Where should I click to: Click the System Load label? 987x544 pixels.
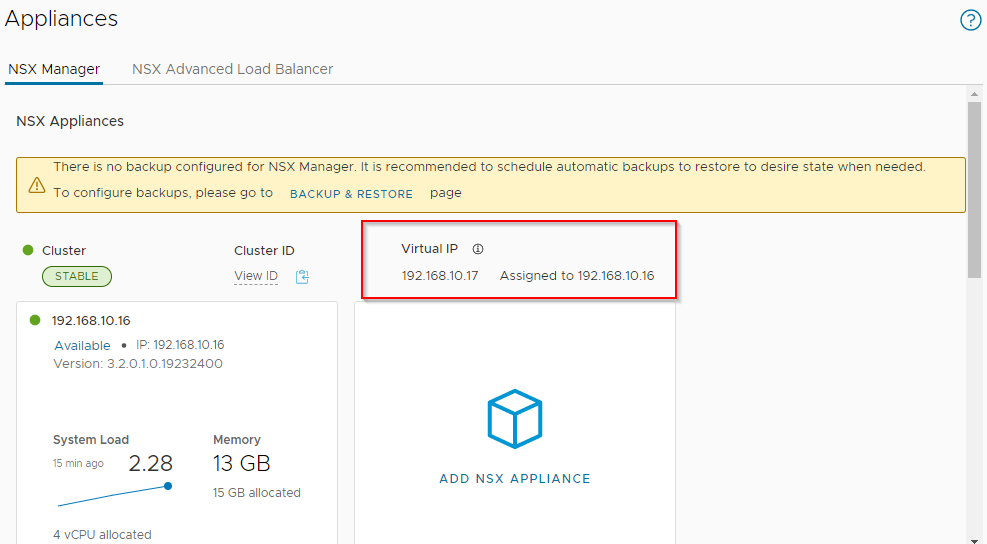(91, 439)
